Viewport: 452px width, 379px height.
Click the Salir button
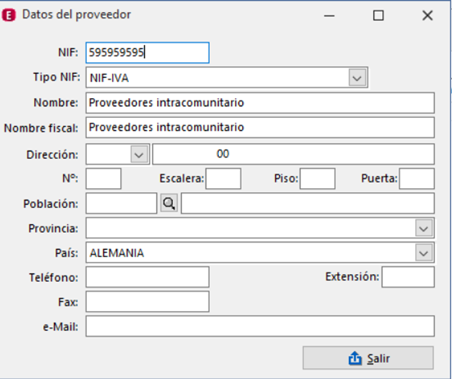point(368,358)
